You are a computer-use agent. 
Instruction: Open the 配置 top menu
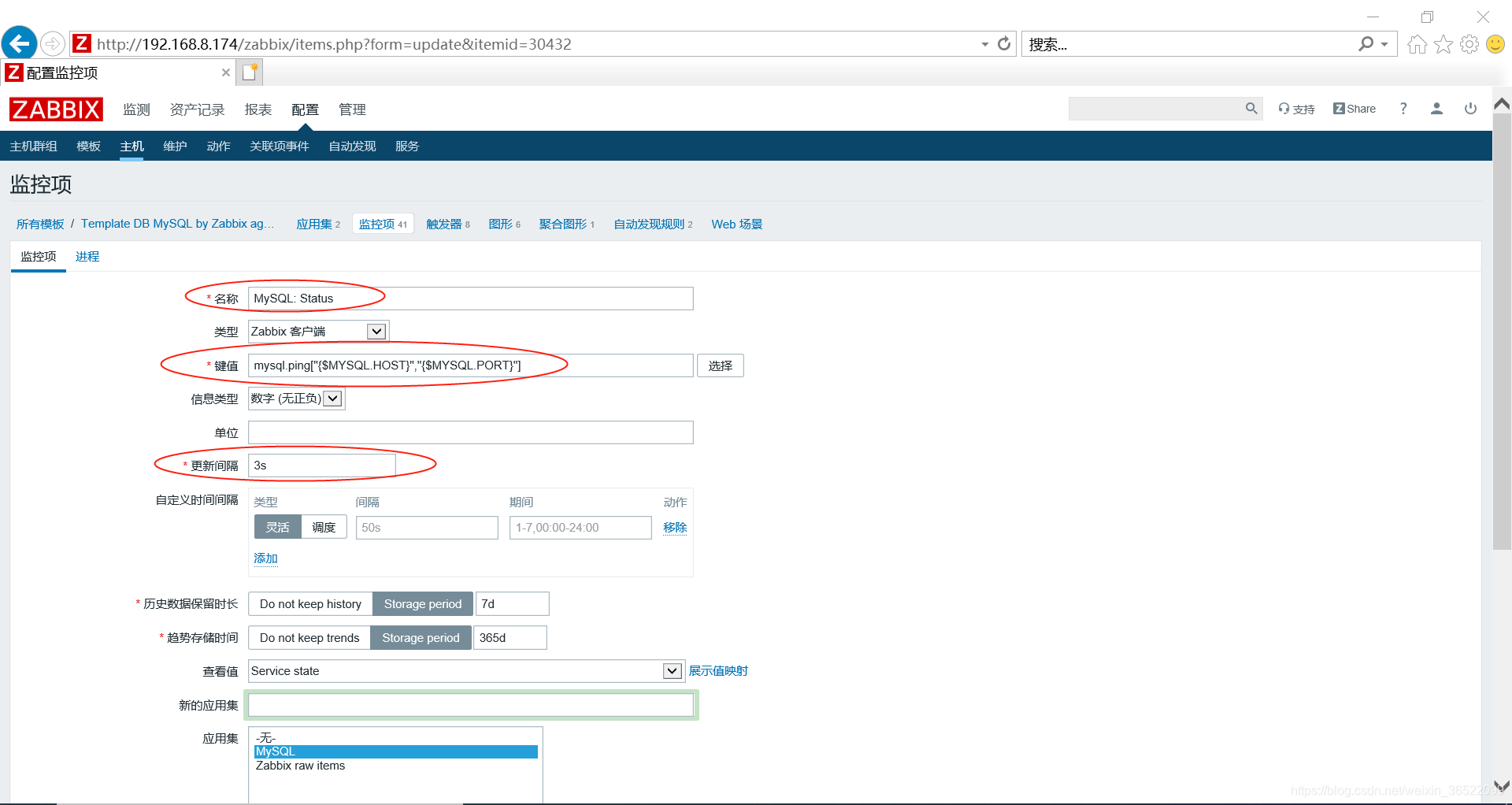coord(305,109)
